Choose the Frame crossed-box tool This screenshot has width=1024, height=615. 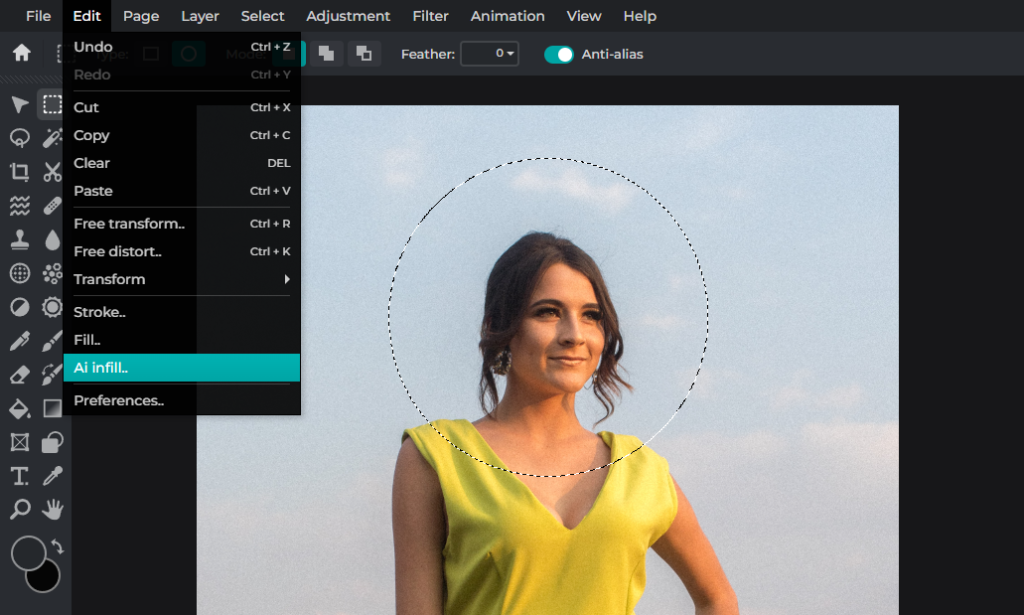click(20, 442)
